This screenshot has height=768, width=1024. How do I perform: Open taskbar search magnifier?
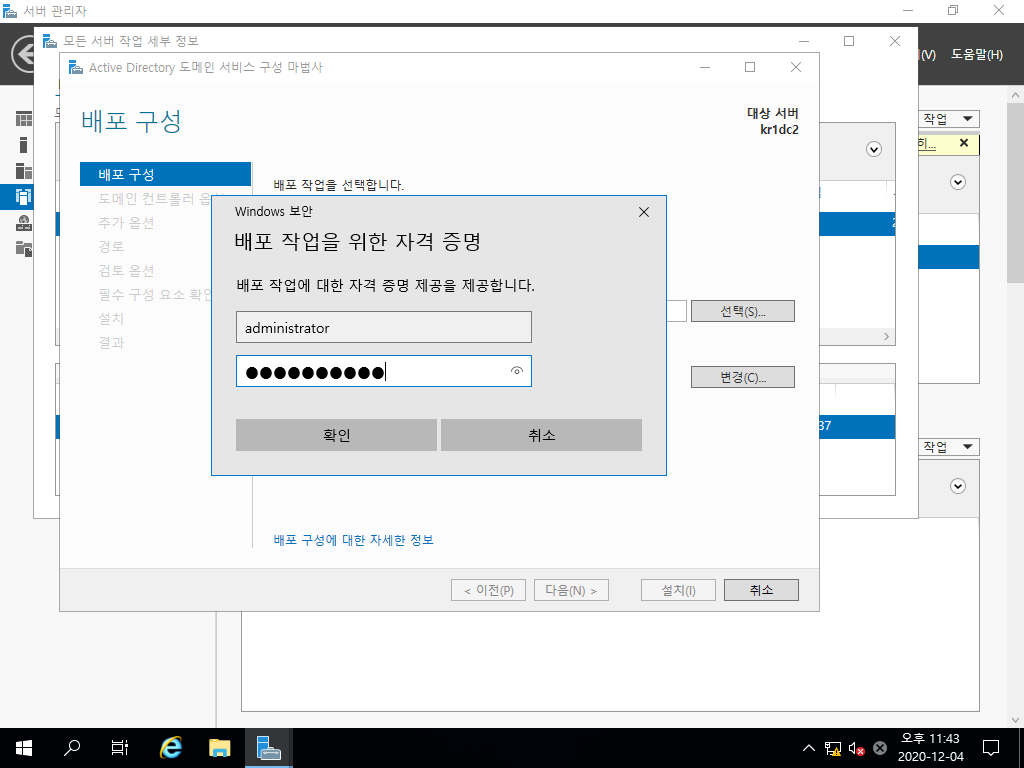pyautogui.click(x=71, y=748)
